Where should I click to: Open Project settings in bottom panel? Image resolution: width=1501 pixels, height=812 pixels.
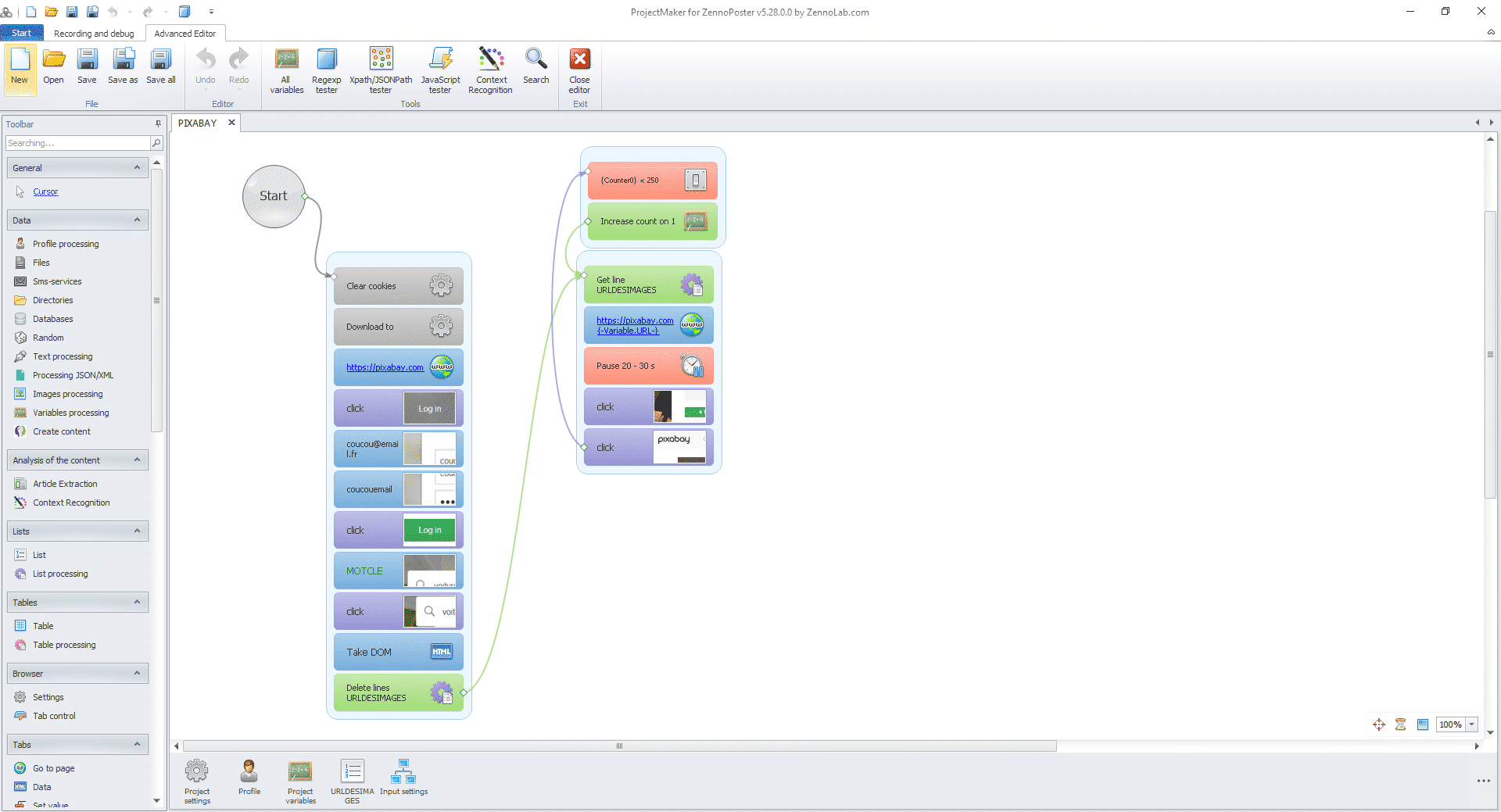point(197,781)
